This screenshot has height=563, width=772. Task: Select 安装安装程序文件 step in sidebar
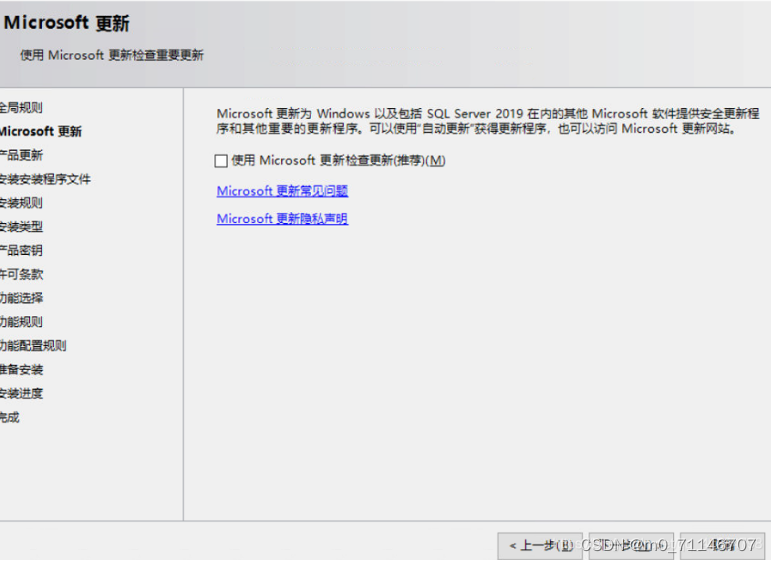pyautogui.click(x=45, y=179)
